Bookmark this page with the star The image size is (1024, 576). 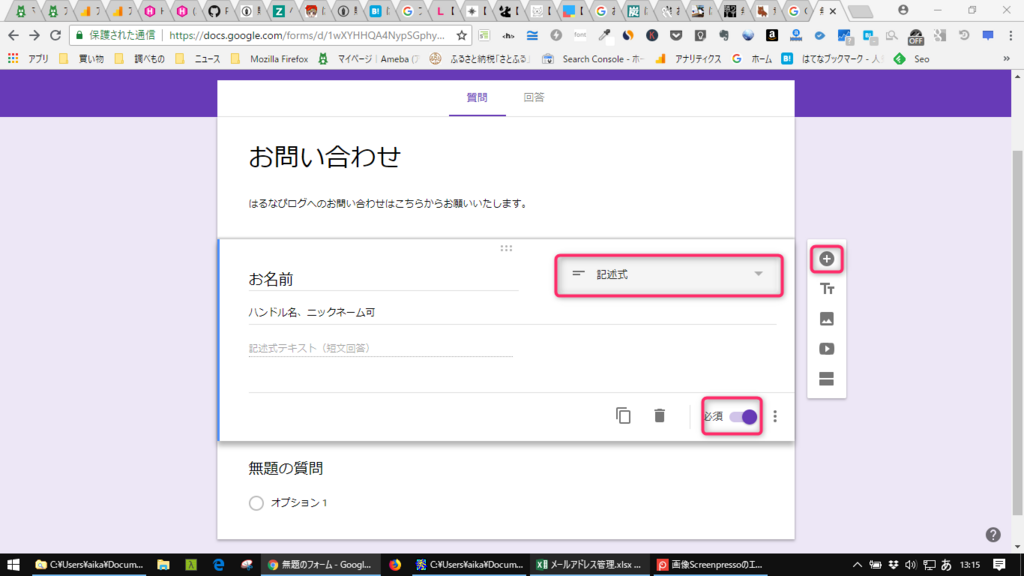[462, 35]
